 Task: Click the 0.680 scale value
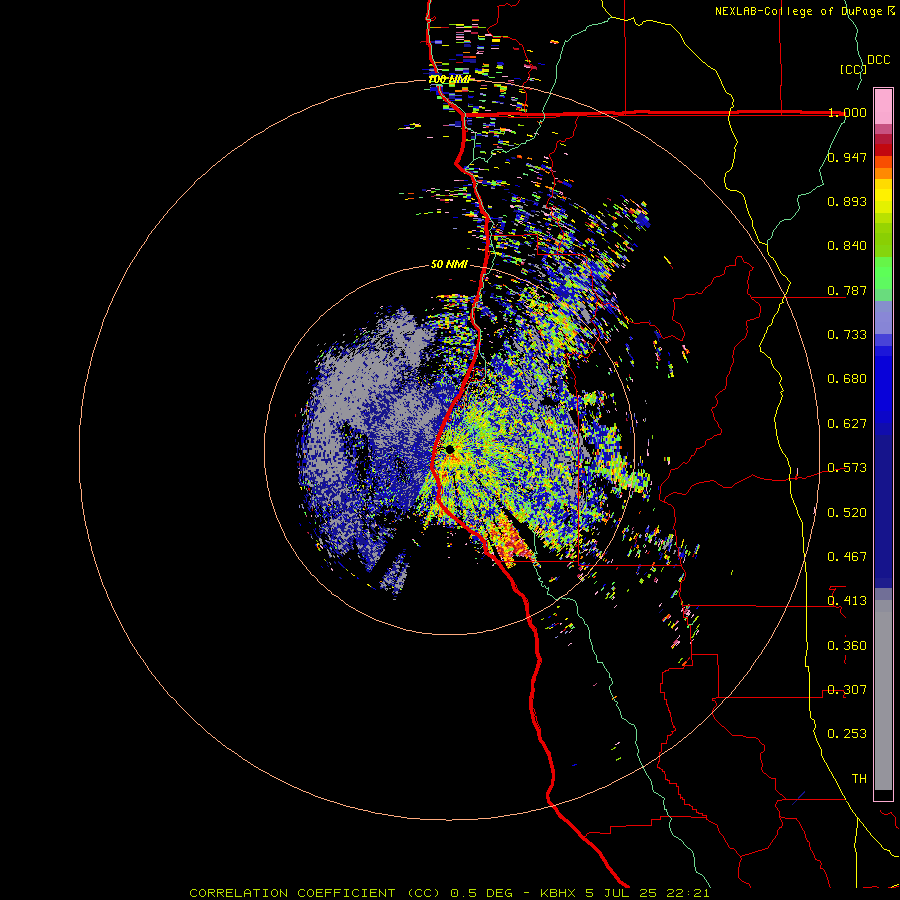(x=847, y=379)
